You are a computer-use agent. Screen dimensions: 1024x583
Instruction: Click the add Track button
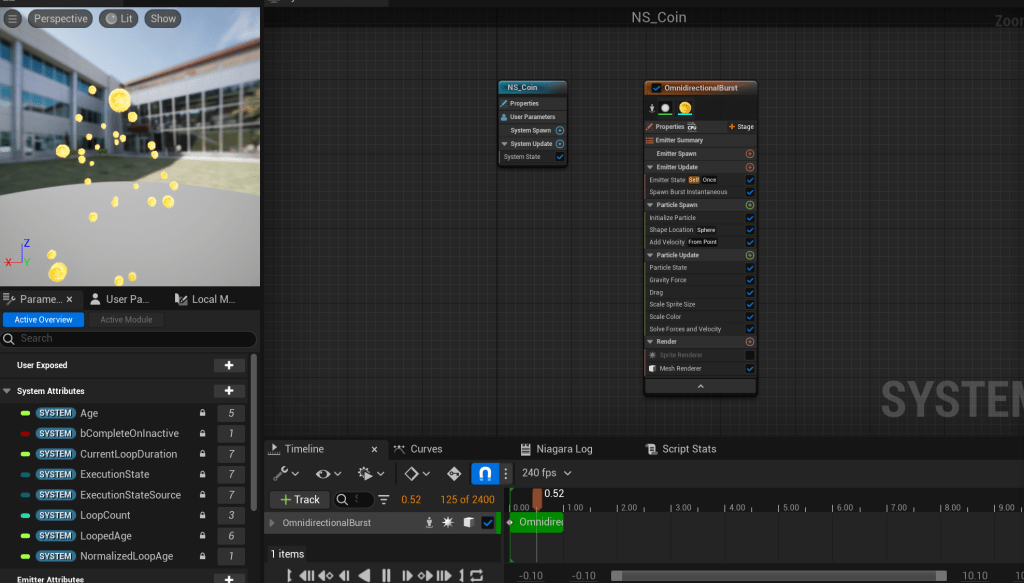299,499
